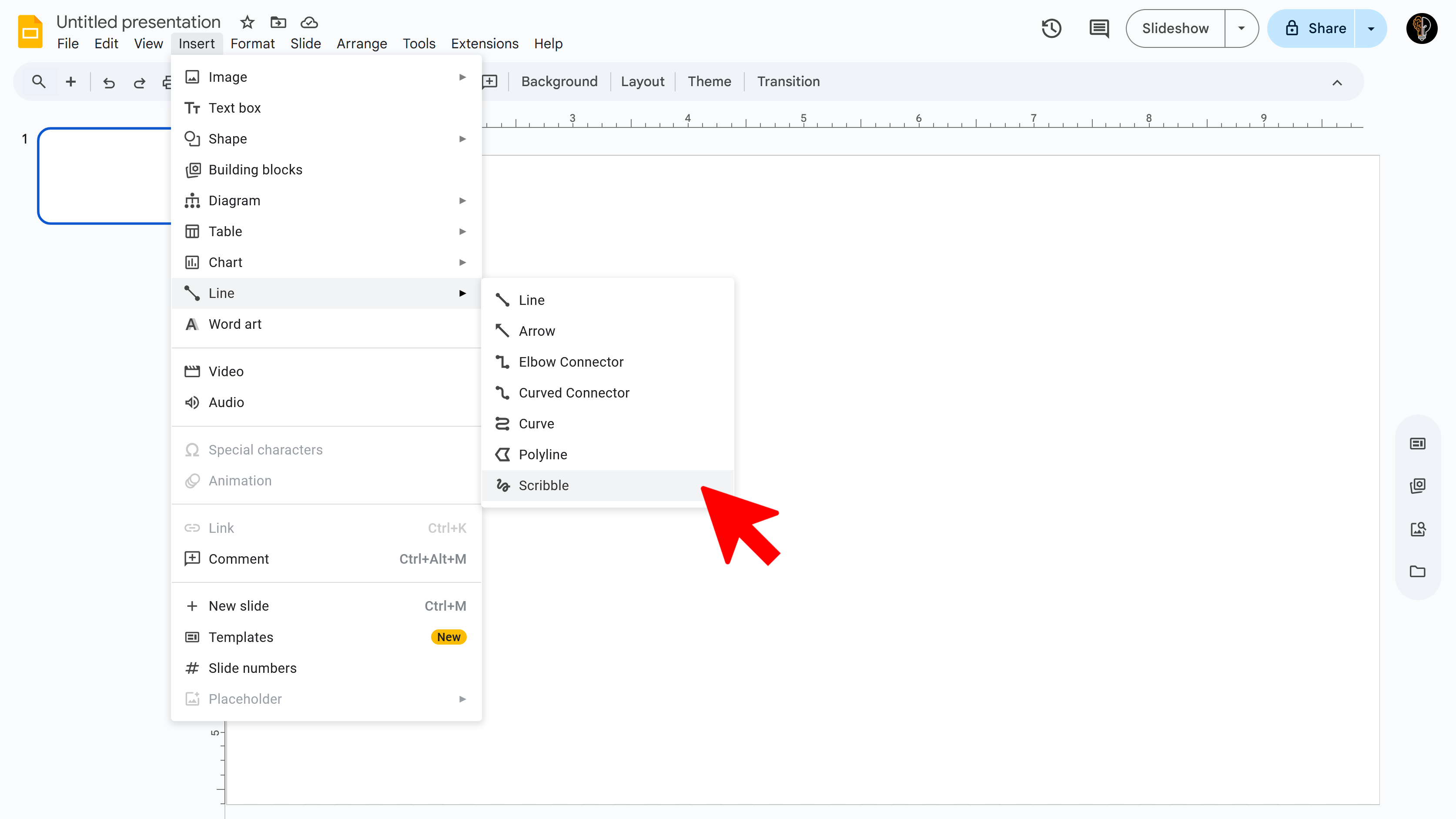Open Building blocks side panel icon
The width and height of the screenshot is (1456, 819).
pos(1417,485)
